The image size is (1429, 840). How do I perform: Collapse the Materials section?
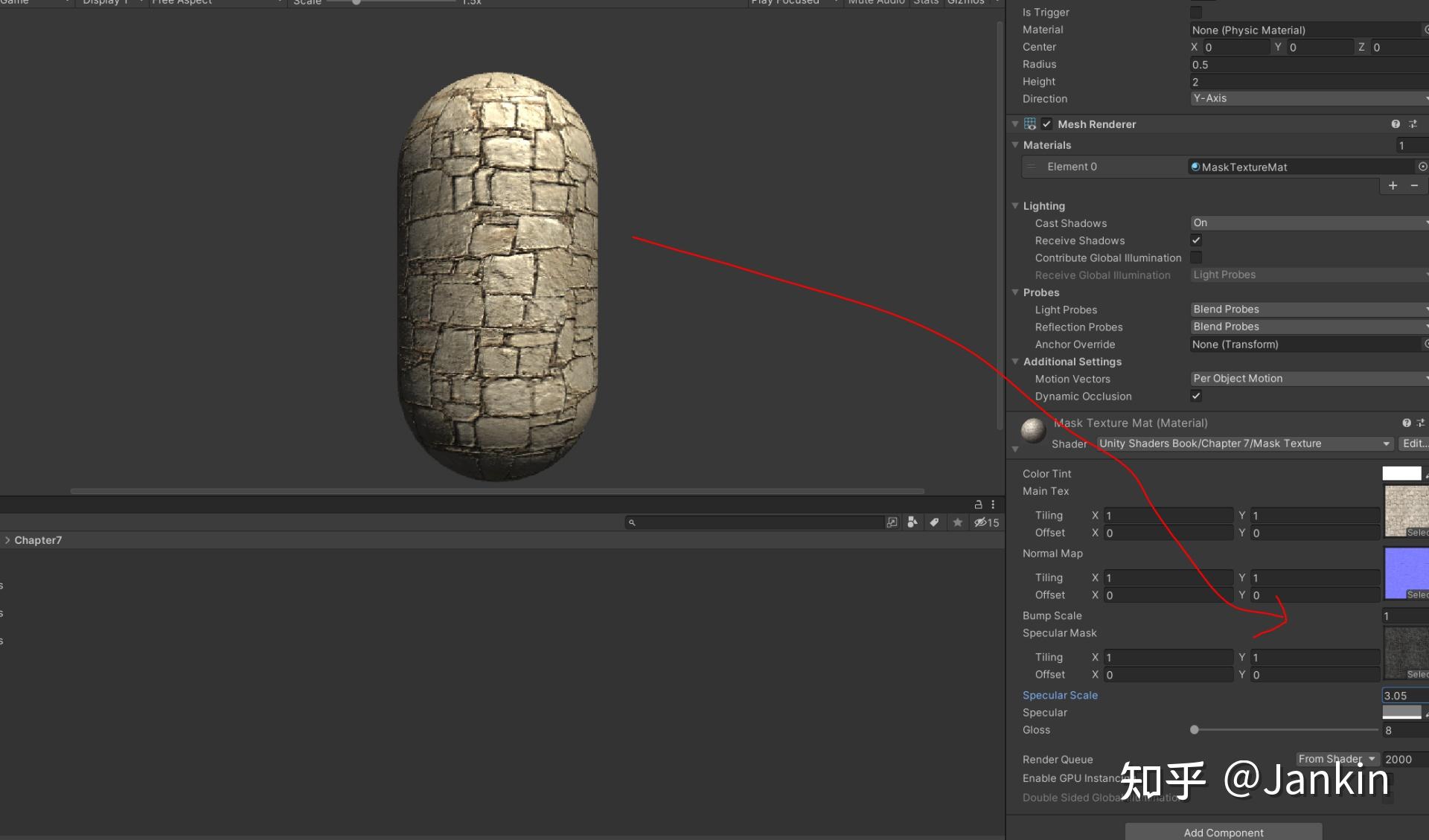[1015, 145]
